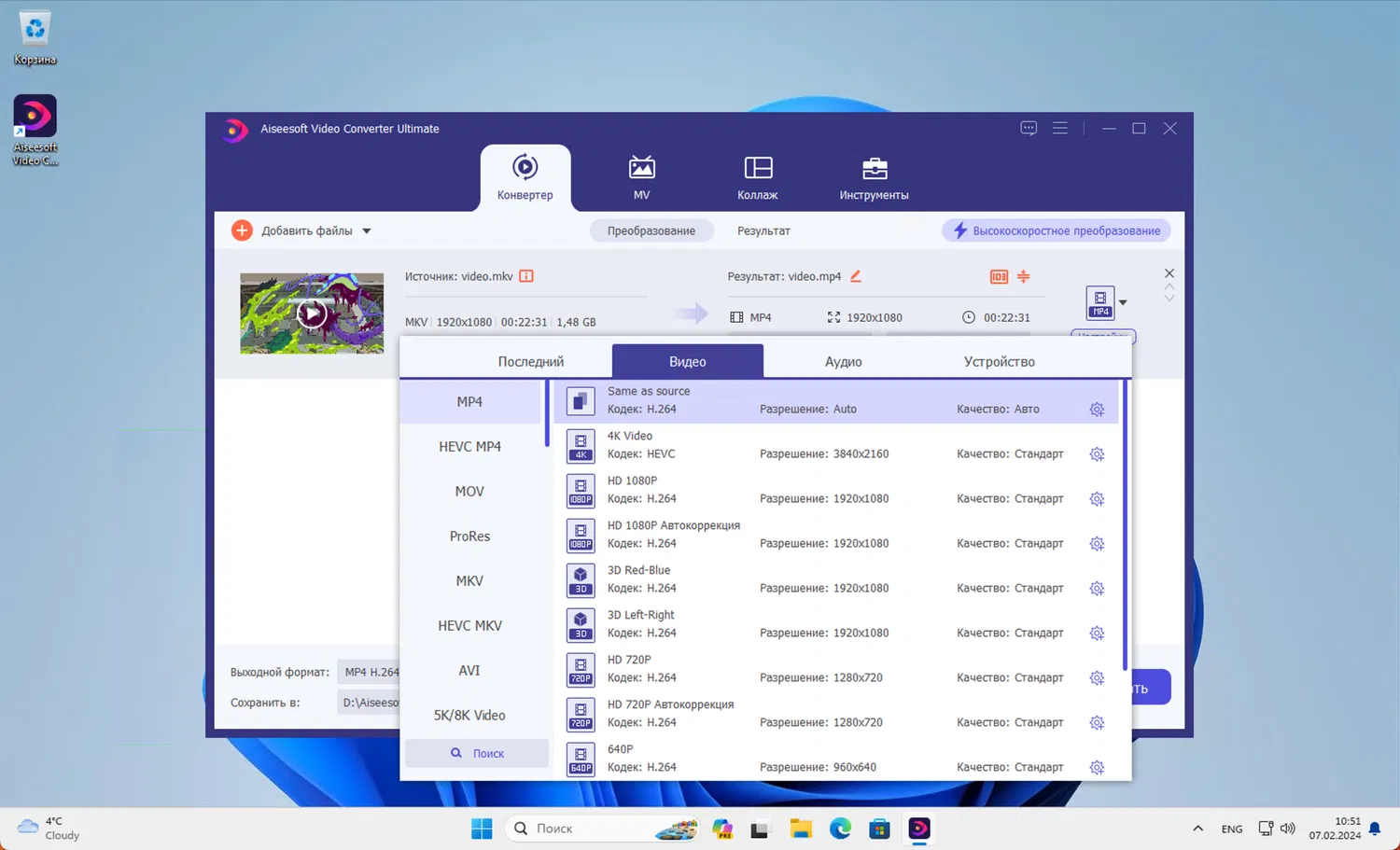
Task: Switch to the Аудио format tab
Action: [x=844, y=361]
